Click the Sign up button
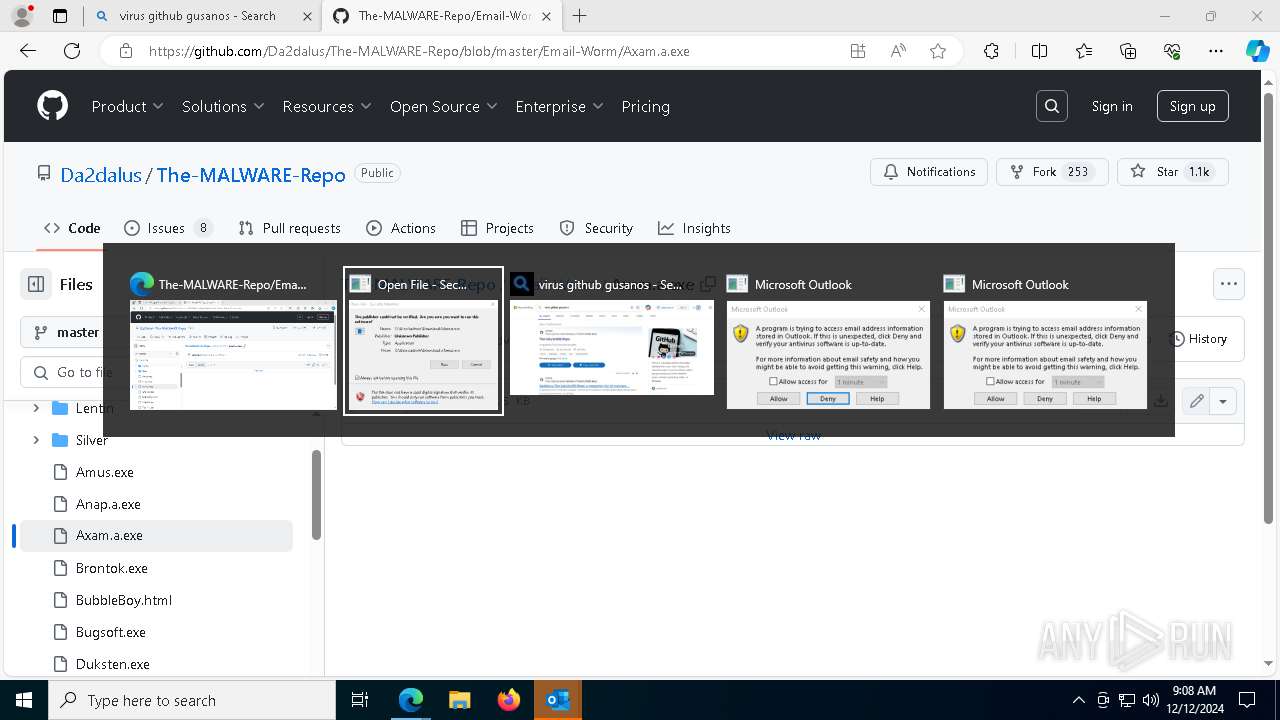This screenshot has height=720, width=1280. (1192, 106)
